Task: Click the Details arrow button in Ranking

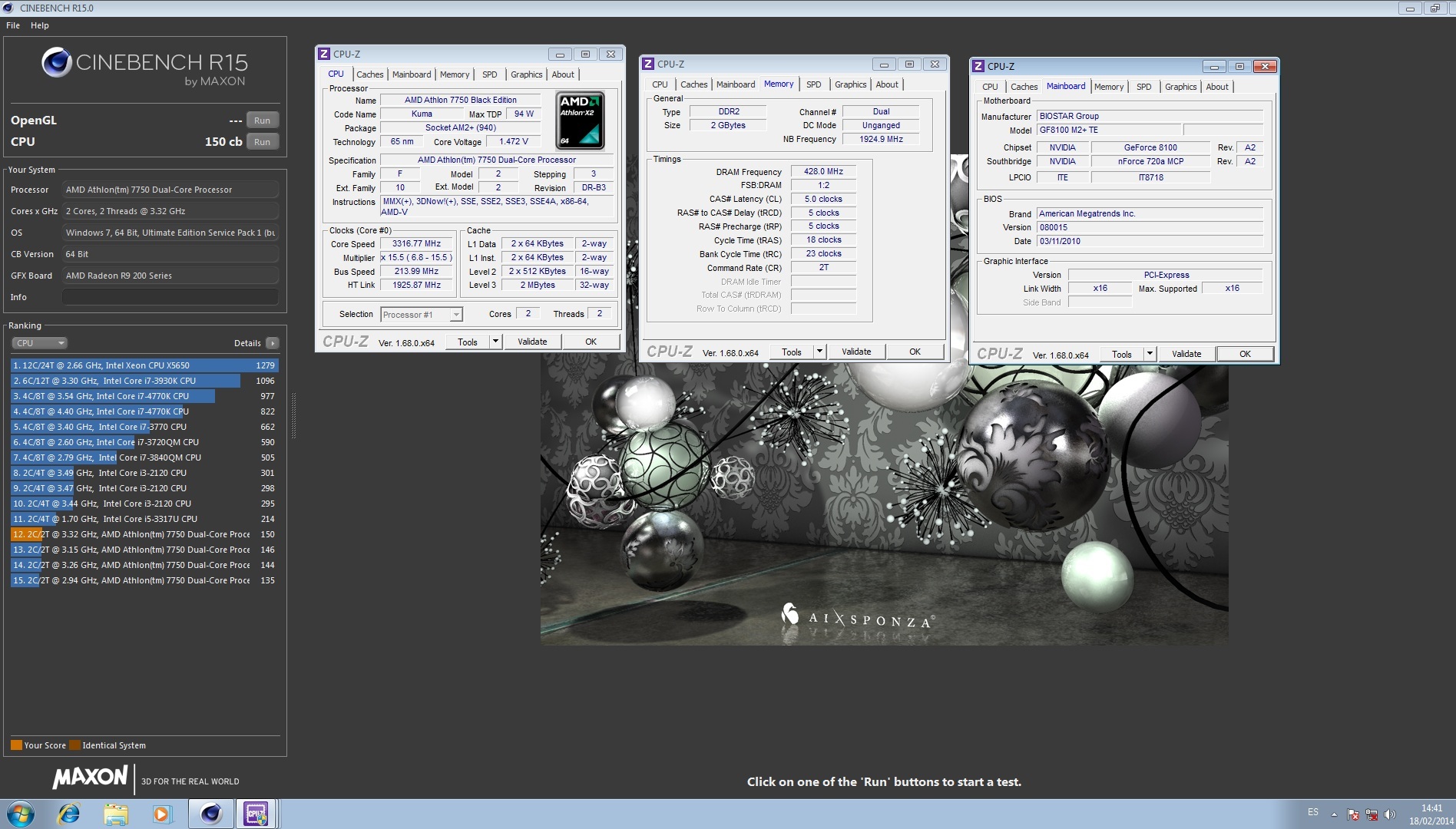Action: coord(273,343)
